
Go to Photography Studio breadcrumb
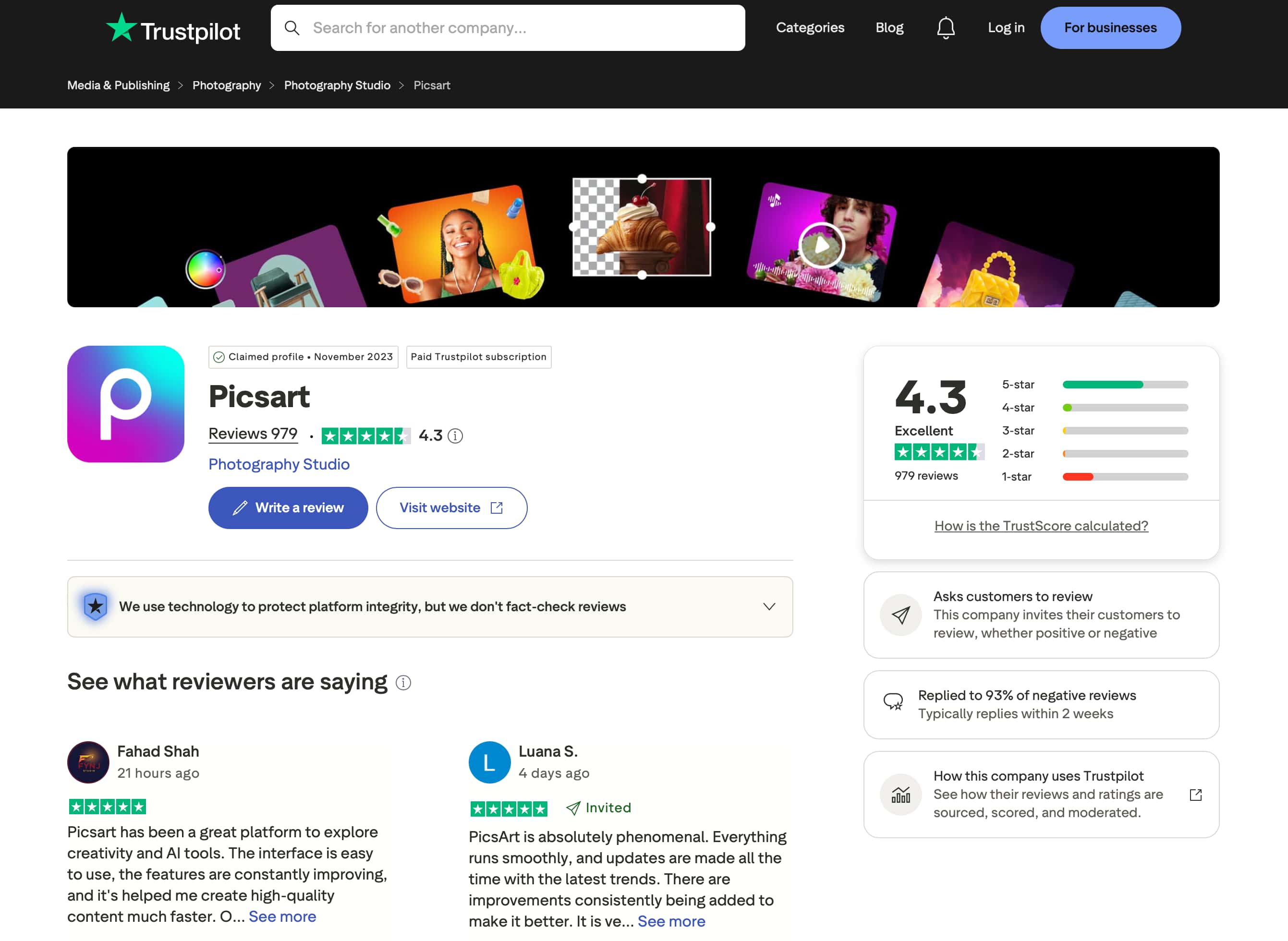(x=337, y=85)
